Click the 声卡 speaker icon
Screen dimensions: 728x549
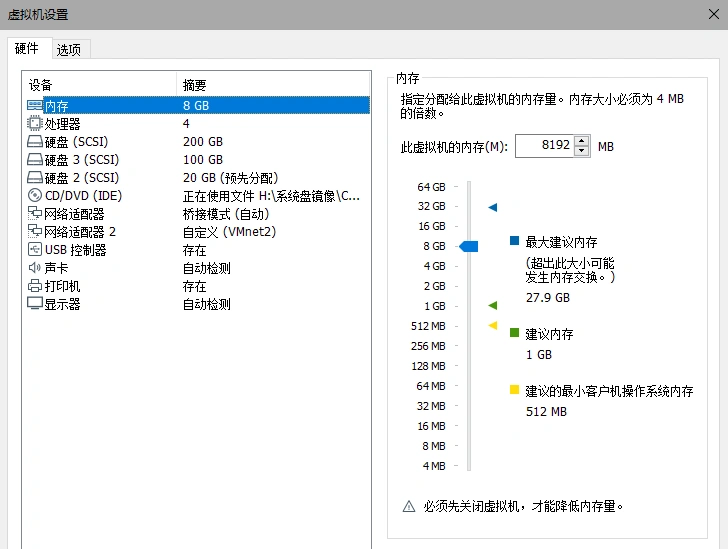point(35,268)
